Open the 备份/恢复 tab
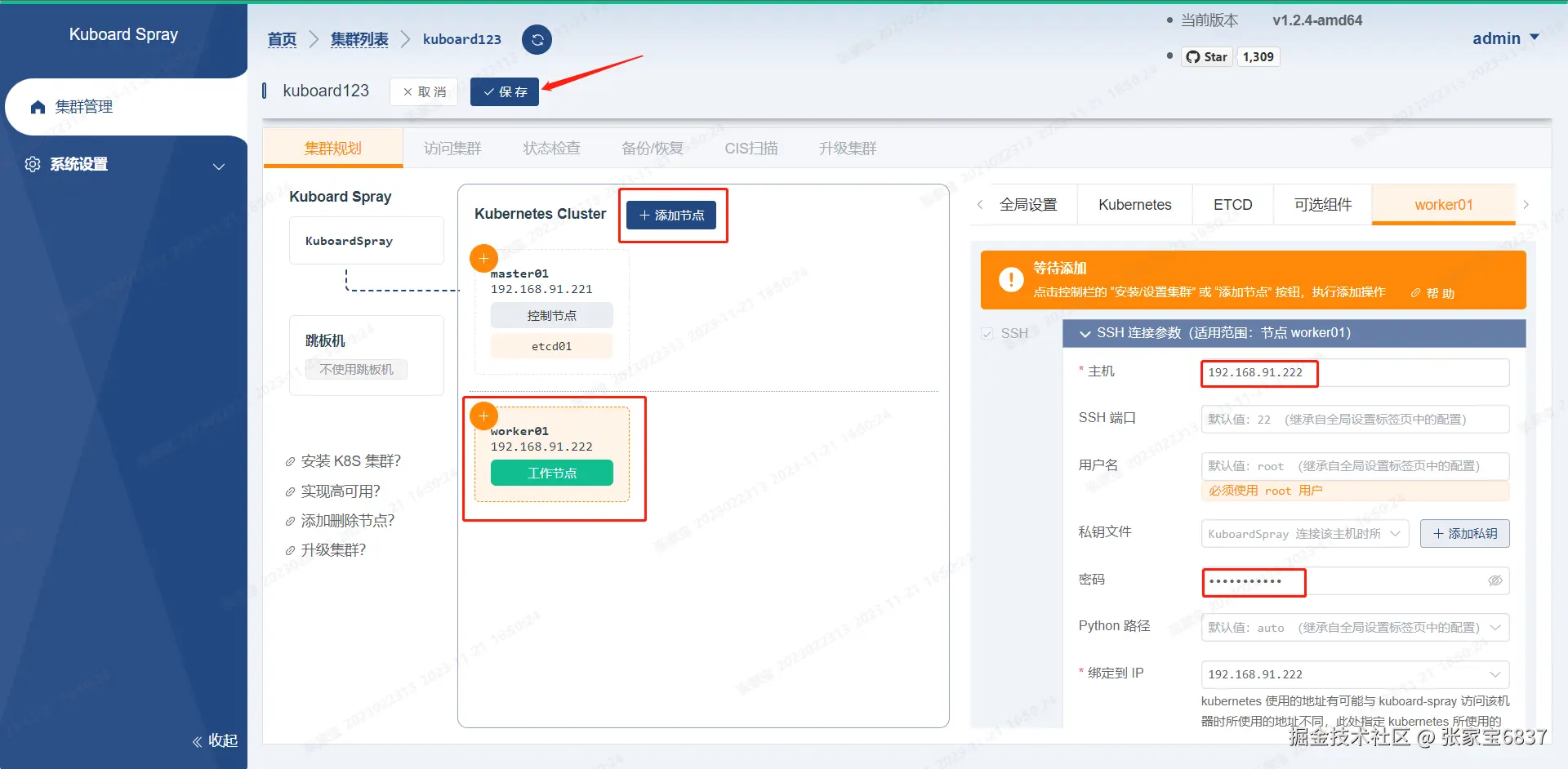This screenshot has height=769, width=1568. (652, 148)
